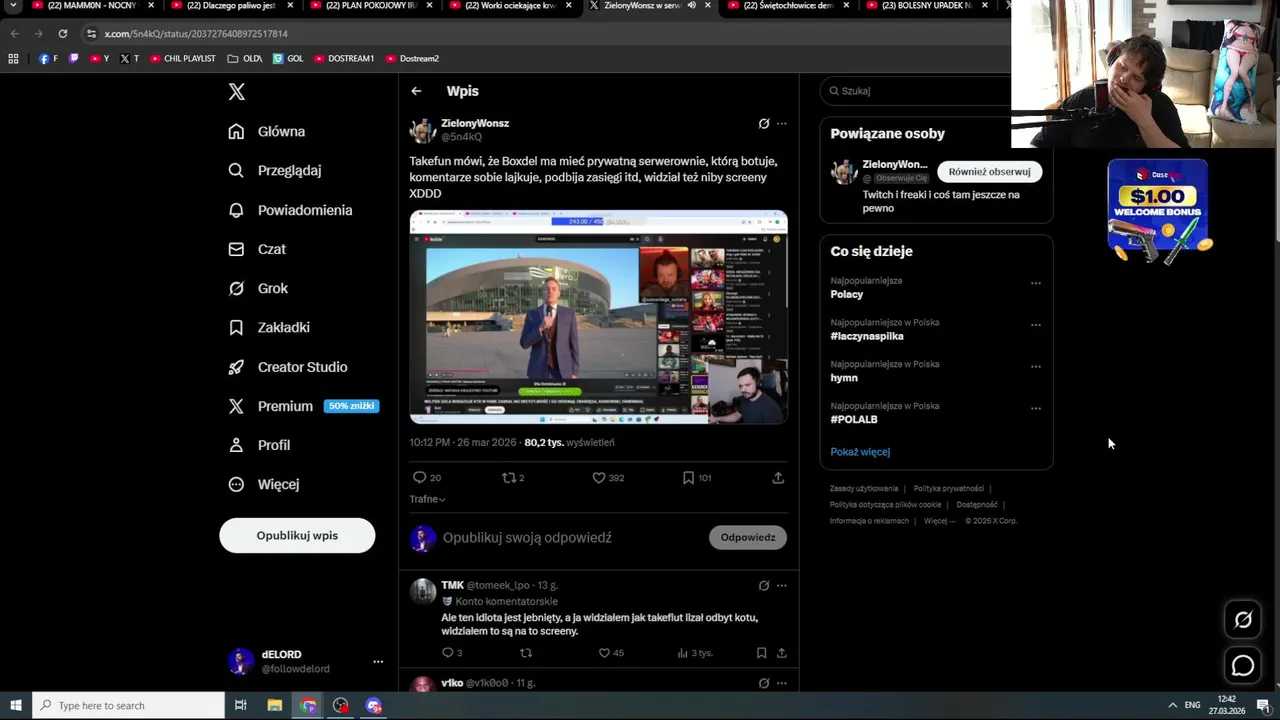
Task: Open Polacy trending topic
Action: pyautogui.click(x=846, y=294)
